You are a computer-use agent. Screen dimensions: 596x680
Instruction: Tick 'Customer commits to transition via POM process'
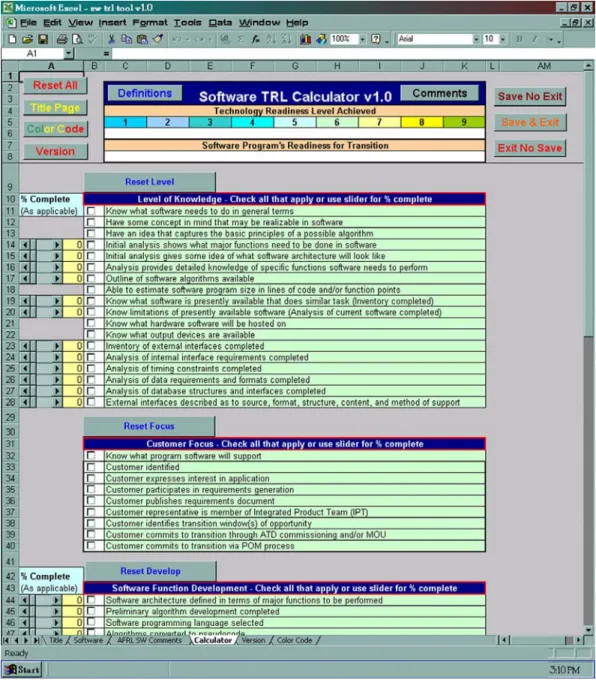91,546
